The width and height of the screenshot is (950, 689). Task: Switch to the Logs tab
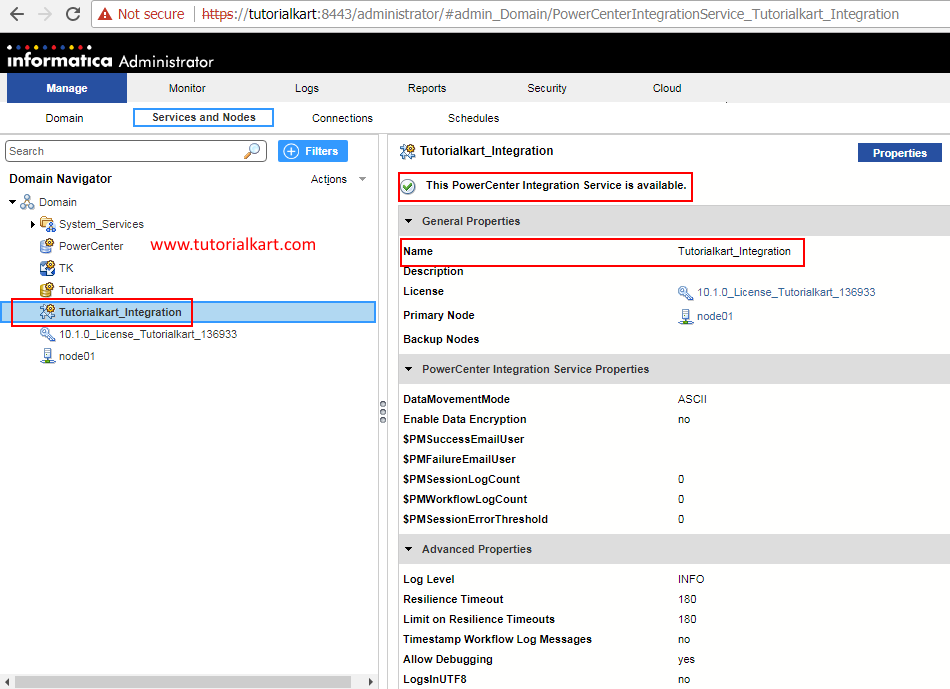pos(307,88)
